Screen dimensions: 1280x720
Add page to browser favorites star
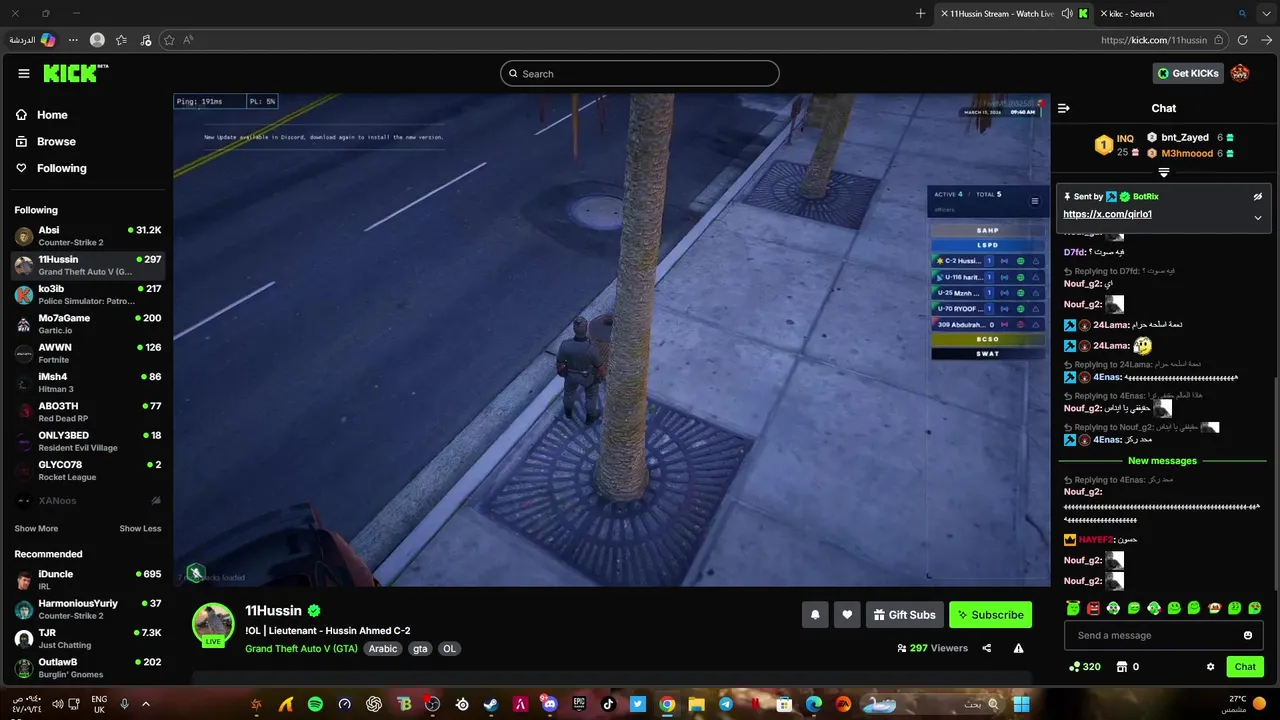(x=169, y=40)
